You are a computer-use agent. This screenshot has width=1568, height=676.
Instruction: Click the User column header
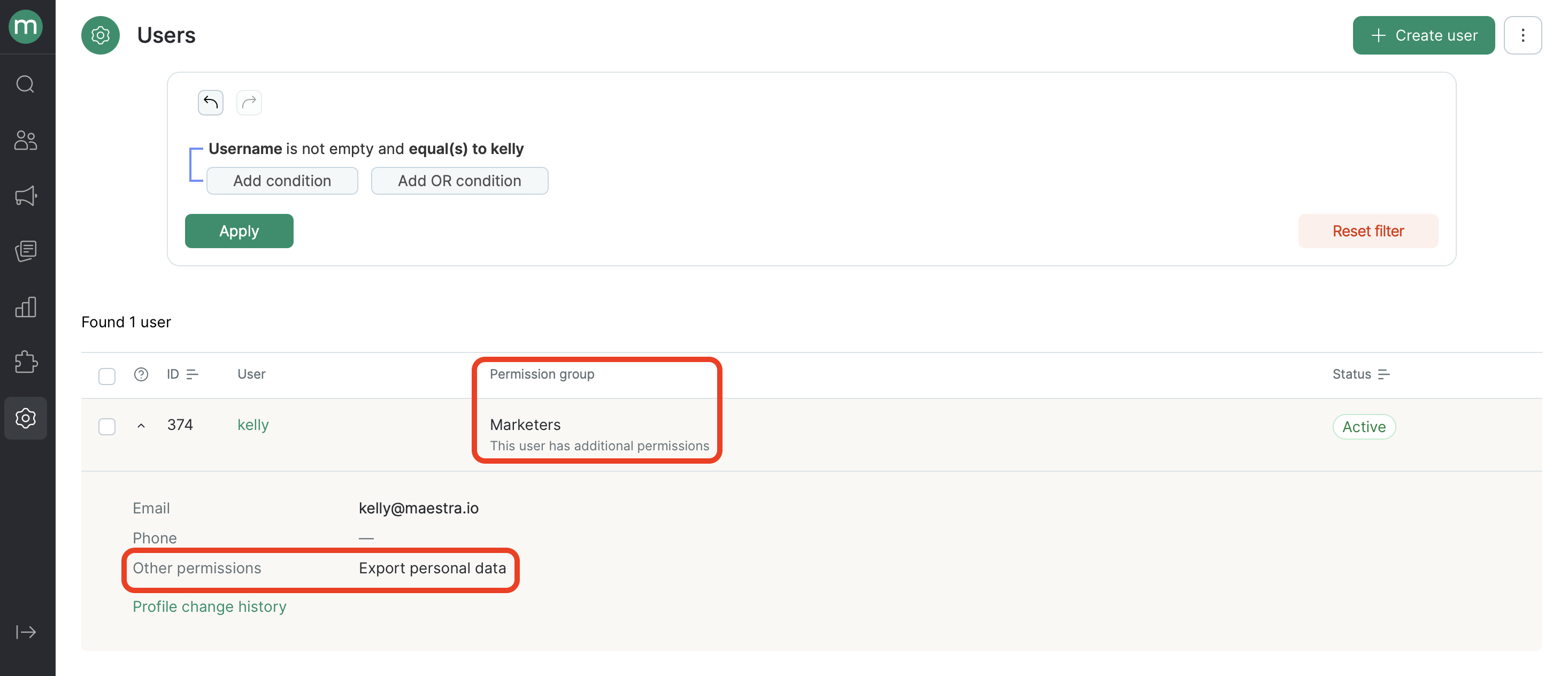click(251, 374)
